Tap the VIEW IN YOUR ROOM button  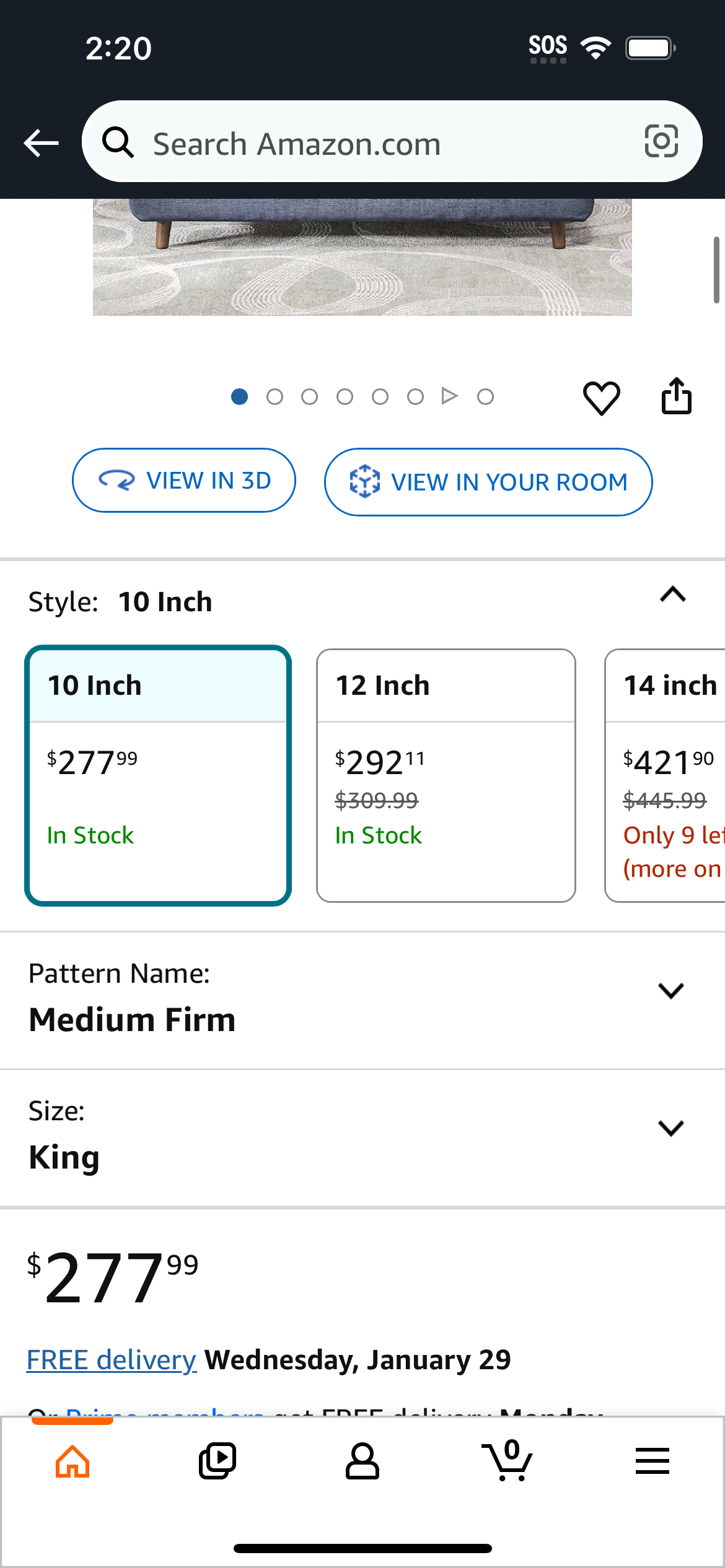(x=488, y=482)
